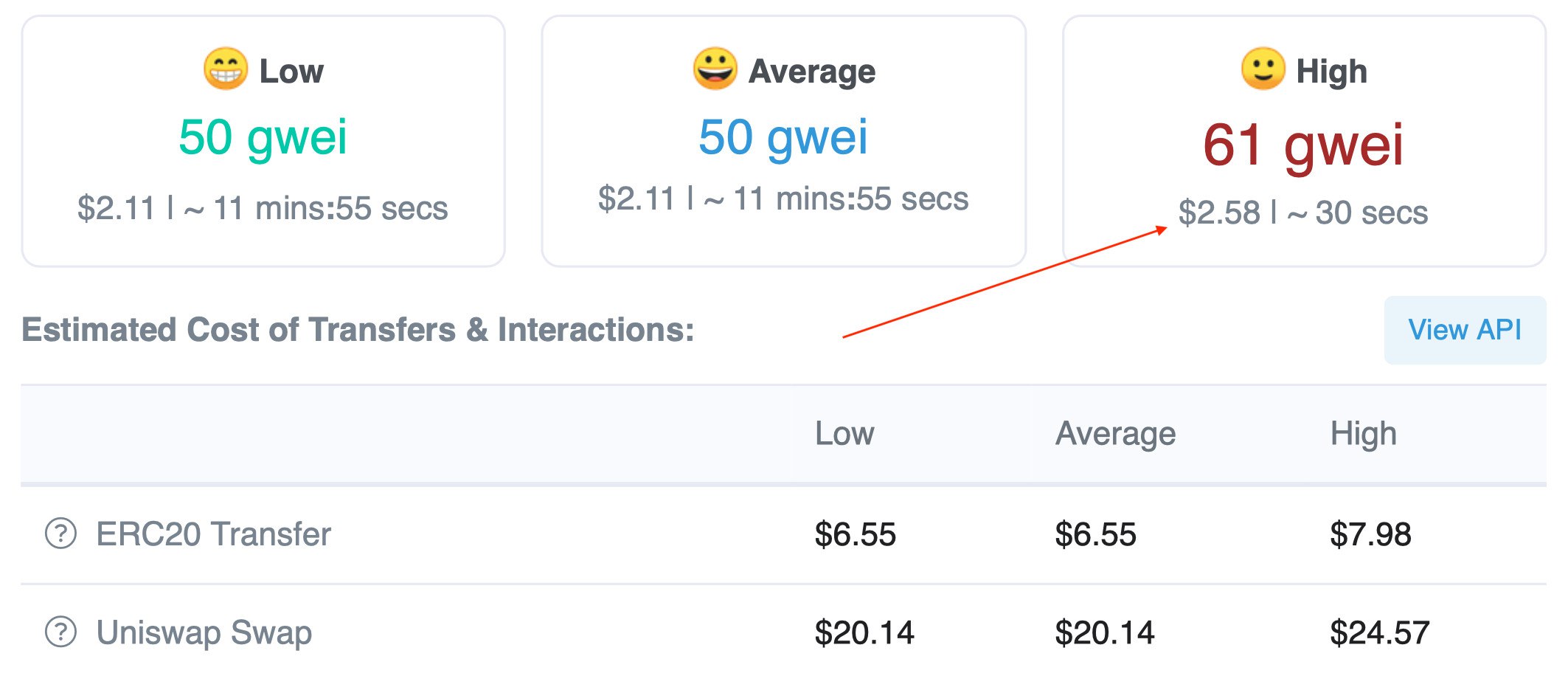Select the Low gas price card
Viewport: 1568px width, 673px height.
tap(263, 141)
